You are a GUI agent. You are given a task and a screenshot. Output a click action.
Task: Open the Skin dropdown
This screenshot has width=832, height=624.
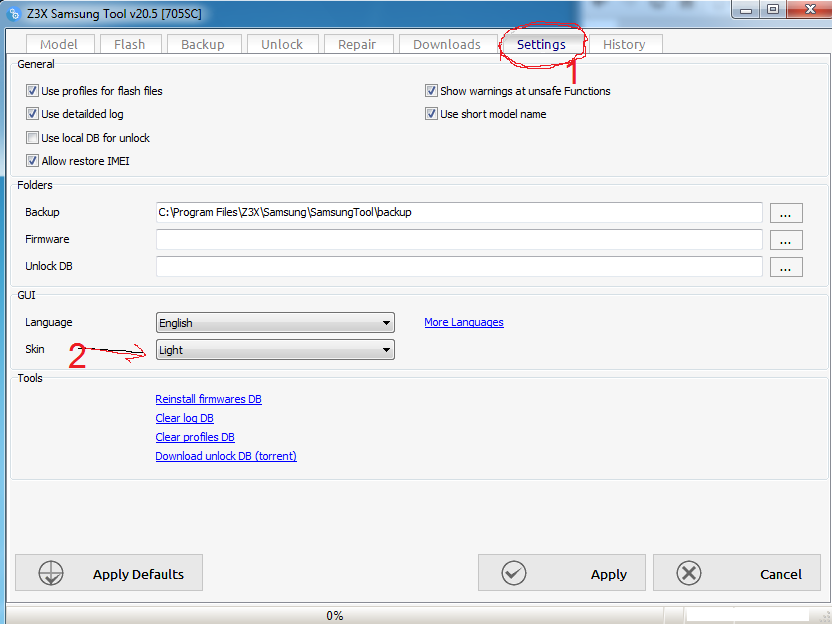[x=275, y=350]
